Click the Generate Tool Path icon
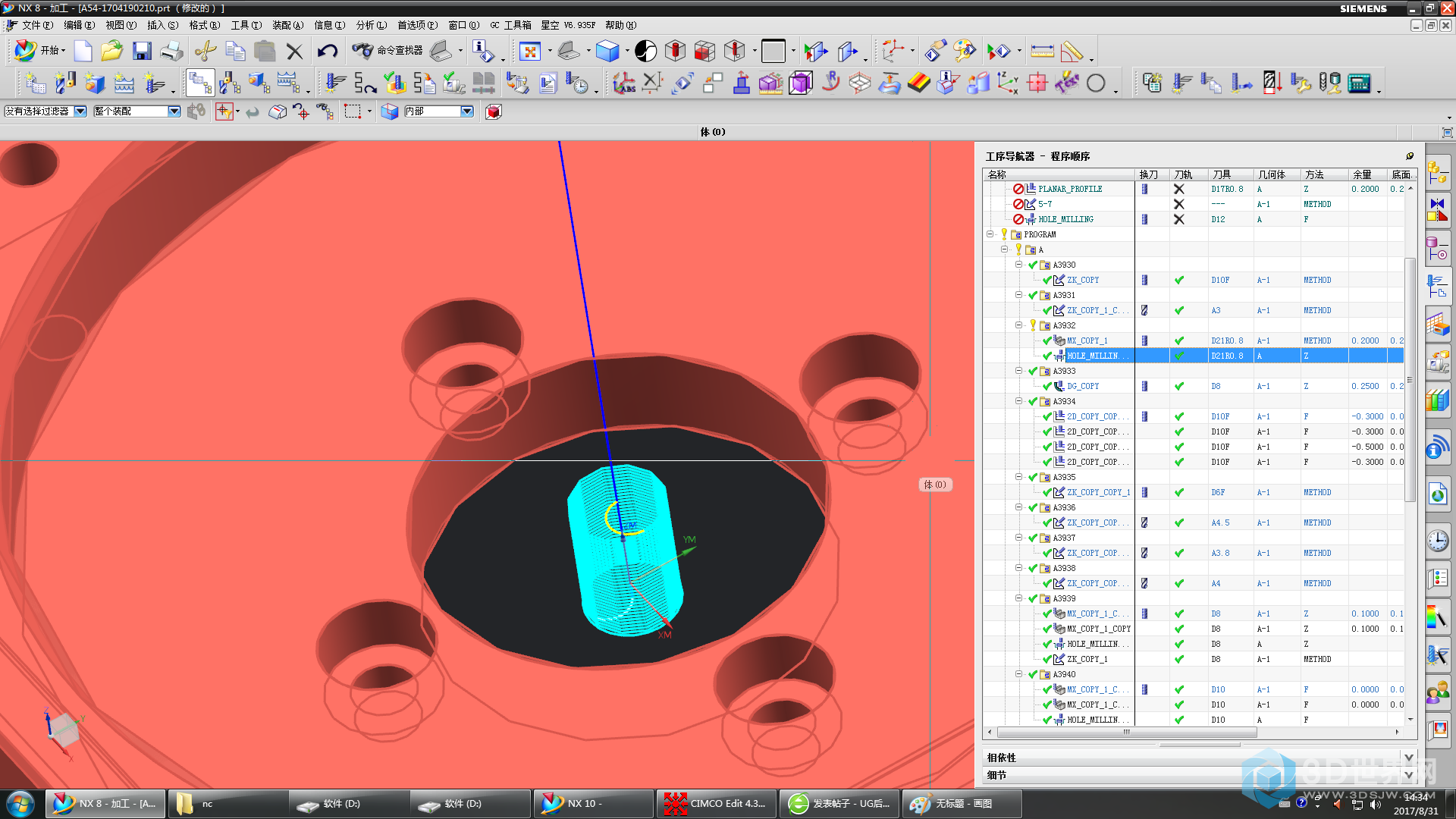The width and height of the screenshot is (1456, 819). tap(335, 83)
